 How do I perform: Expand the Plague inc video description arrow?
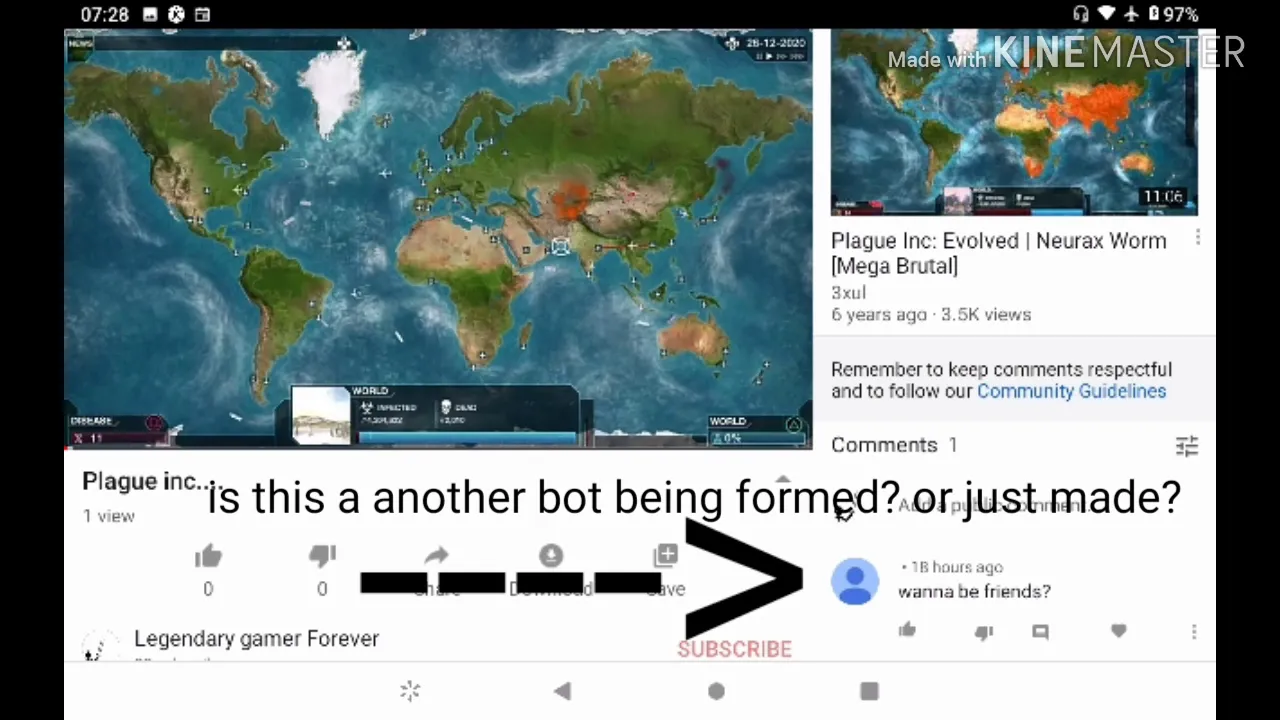[783, 480]
